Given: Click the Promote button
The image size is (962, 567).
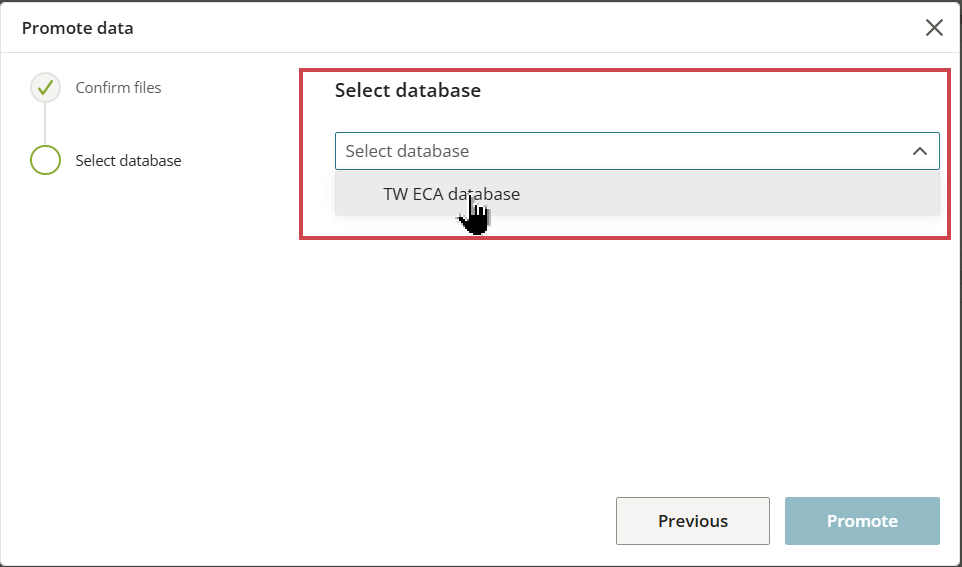Looking at the screenshot, I should coord(862,521).
